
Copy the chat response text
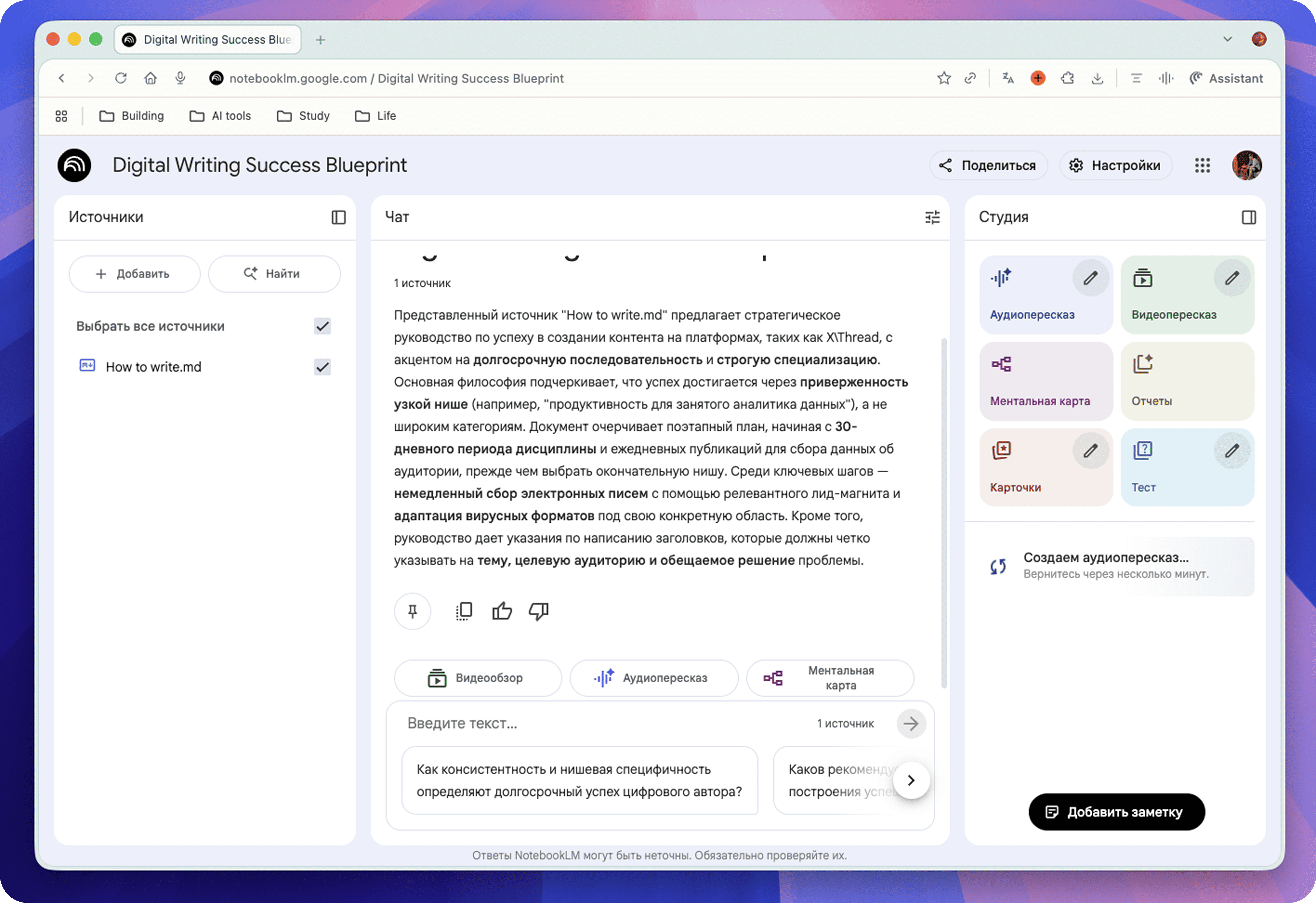[464, 611]
